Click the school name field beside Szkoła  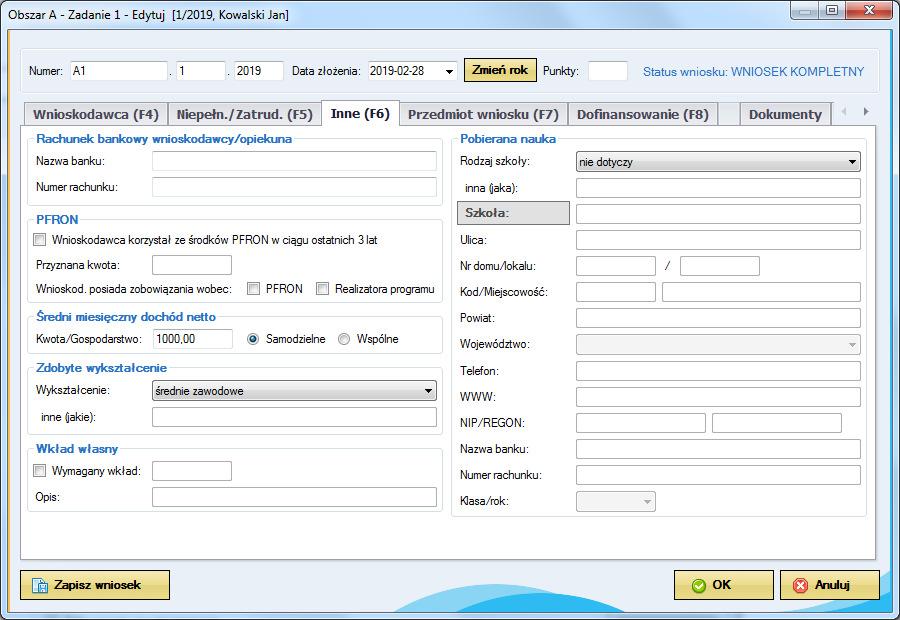pos(718,214)
